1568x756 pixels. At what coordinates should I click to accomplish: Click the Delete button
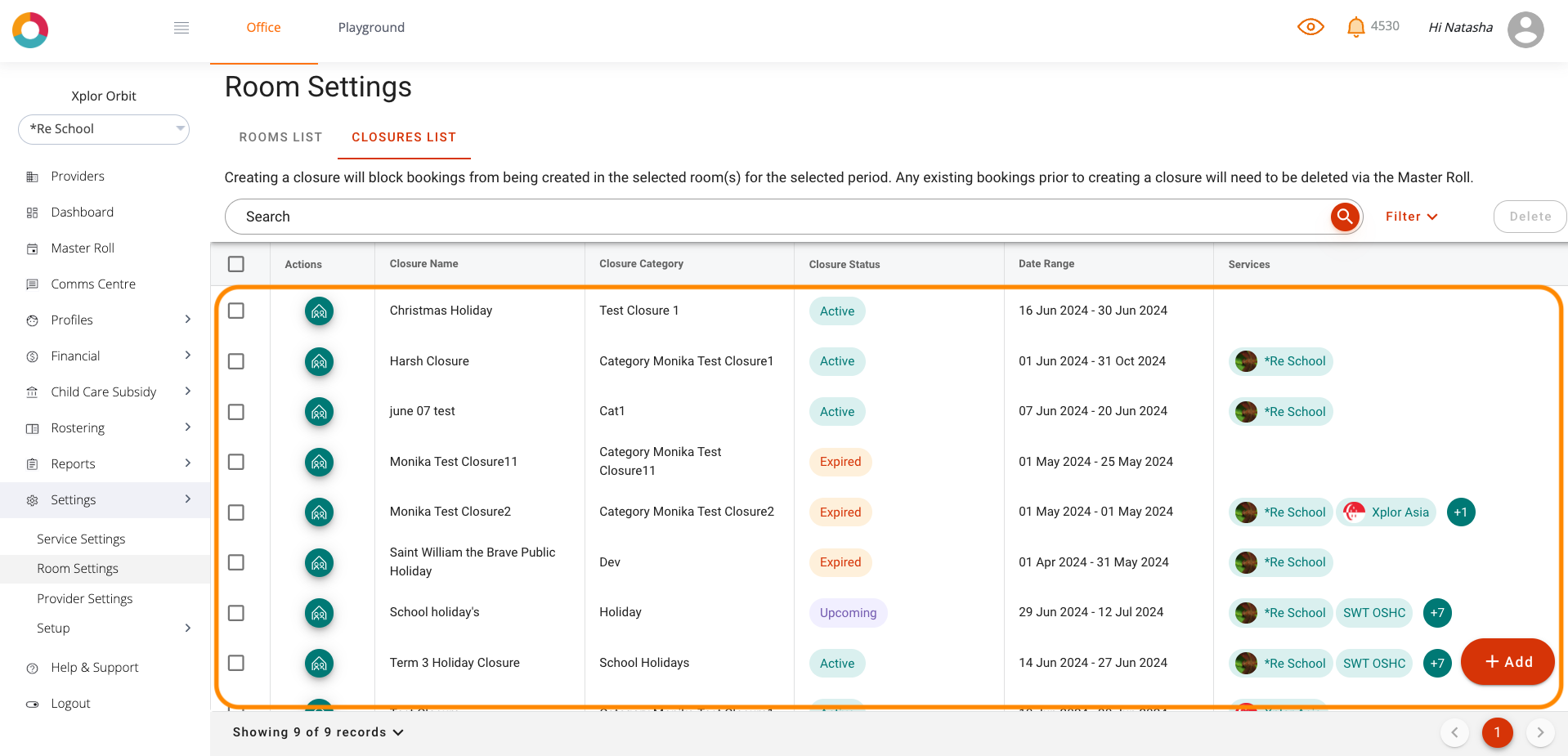1530,217
